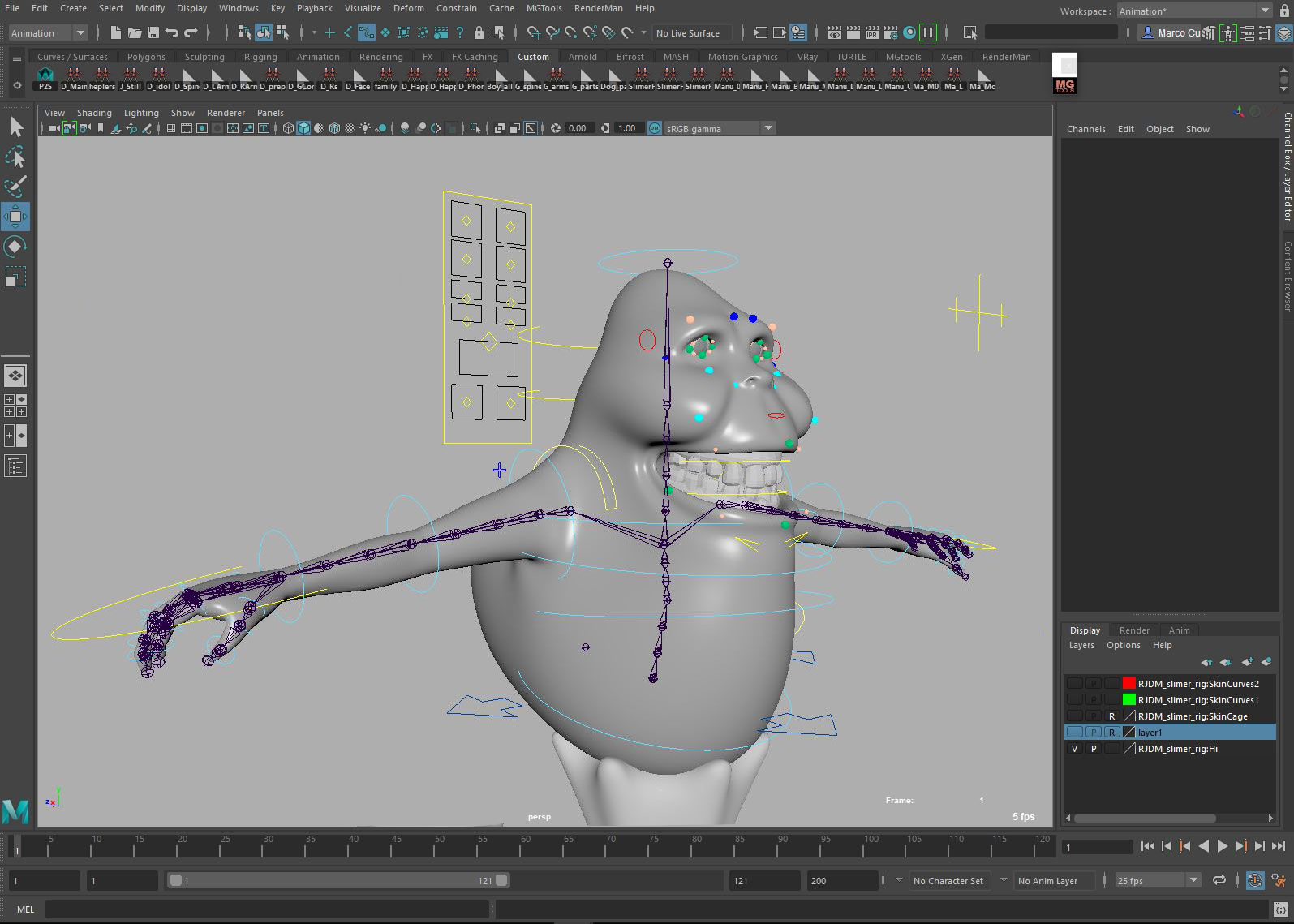Image resolution: width=1294 pixels, height=924 pixels.
Task: Activate the Rotate tool in toolbox
Action: pyautogui.click(x=16, y=247)
